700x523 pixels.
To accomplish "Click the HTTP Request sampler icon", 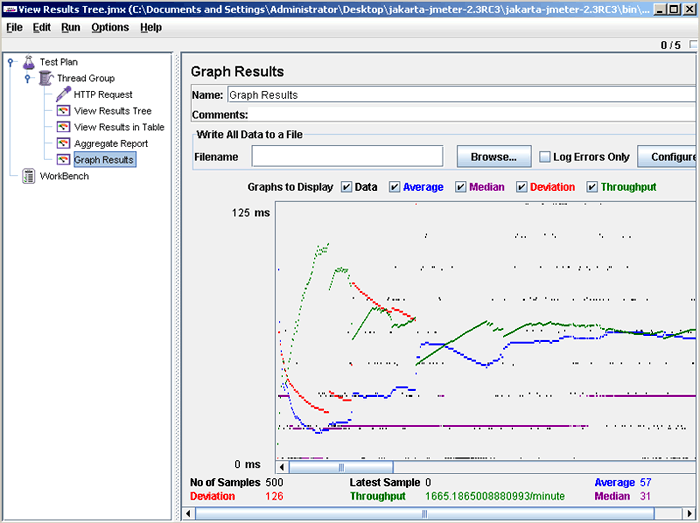I will point(62,95).
